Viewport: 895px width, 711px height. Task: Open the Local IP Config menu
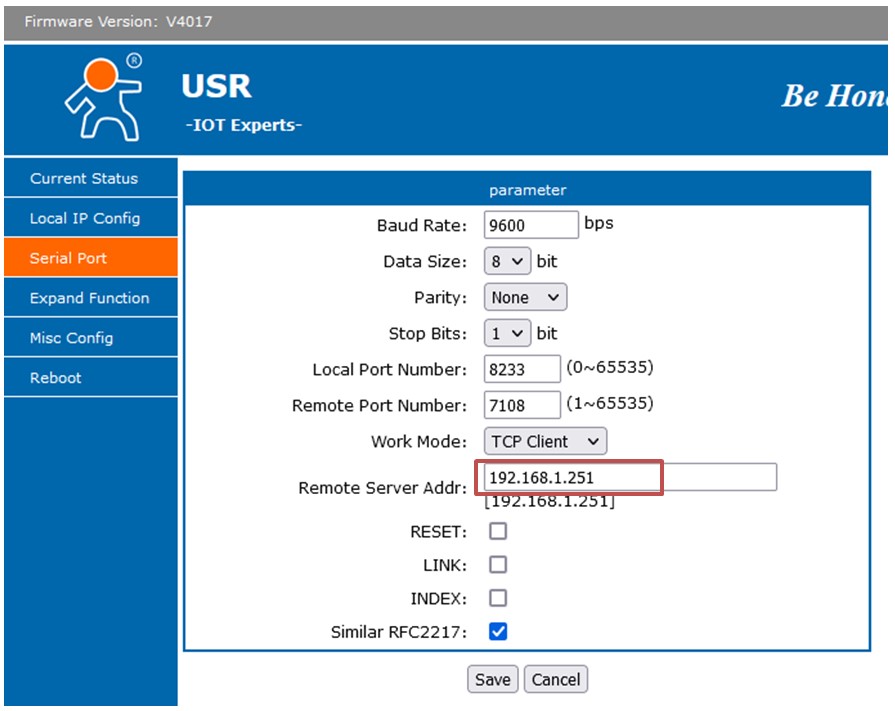91,219
